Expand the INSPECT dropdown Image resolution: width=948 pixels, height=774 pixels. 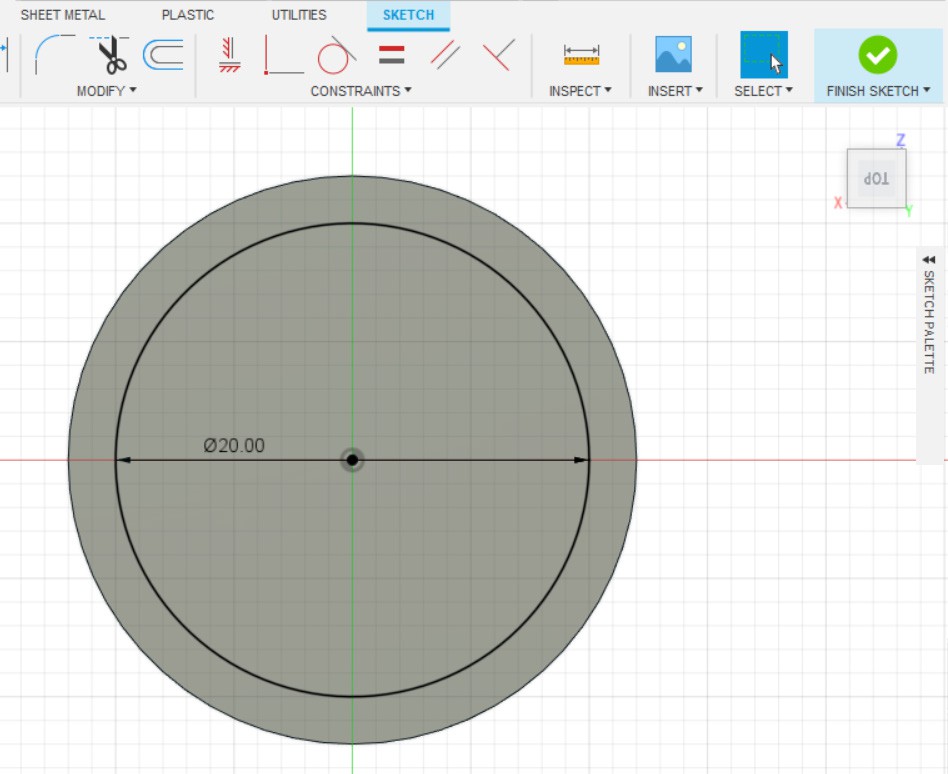pyautogui.click(x=580, y=91)
